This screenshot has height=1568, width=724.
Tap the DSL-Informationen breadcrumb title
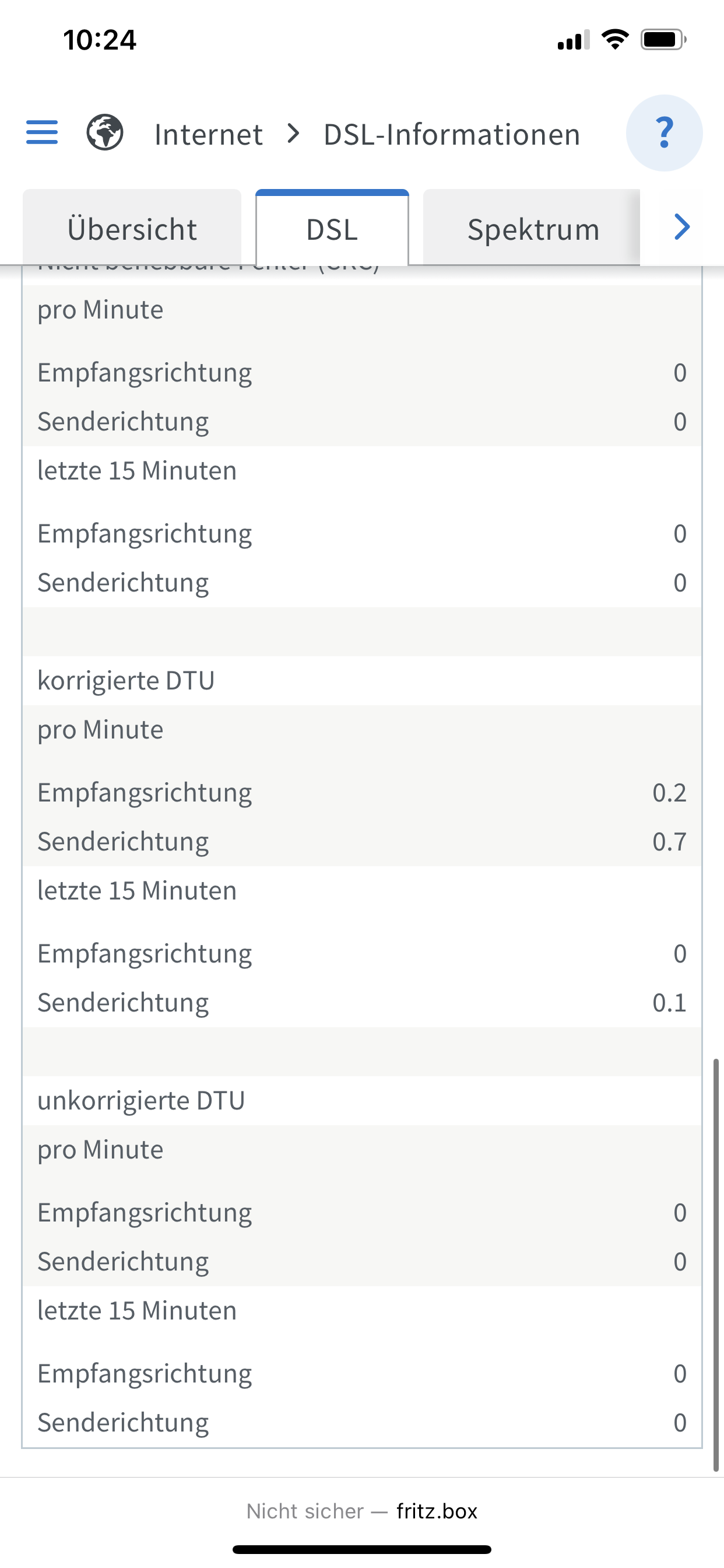point(451,134)
